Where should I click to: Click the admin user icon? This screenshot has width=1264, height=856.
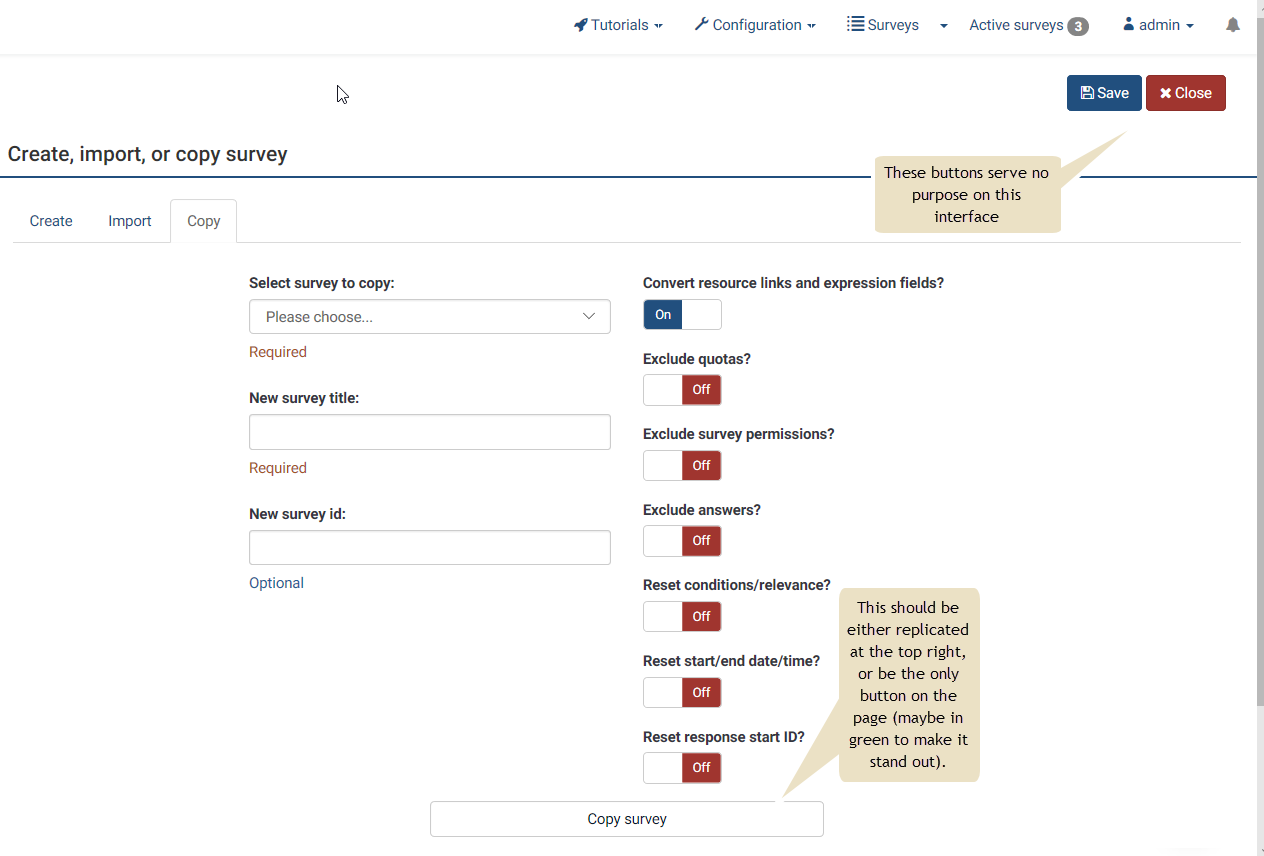(x=1129, y=25)
